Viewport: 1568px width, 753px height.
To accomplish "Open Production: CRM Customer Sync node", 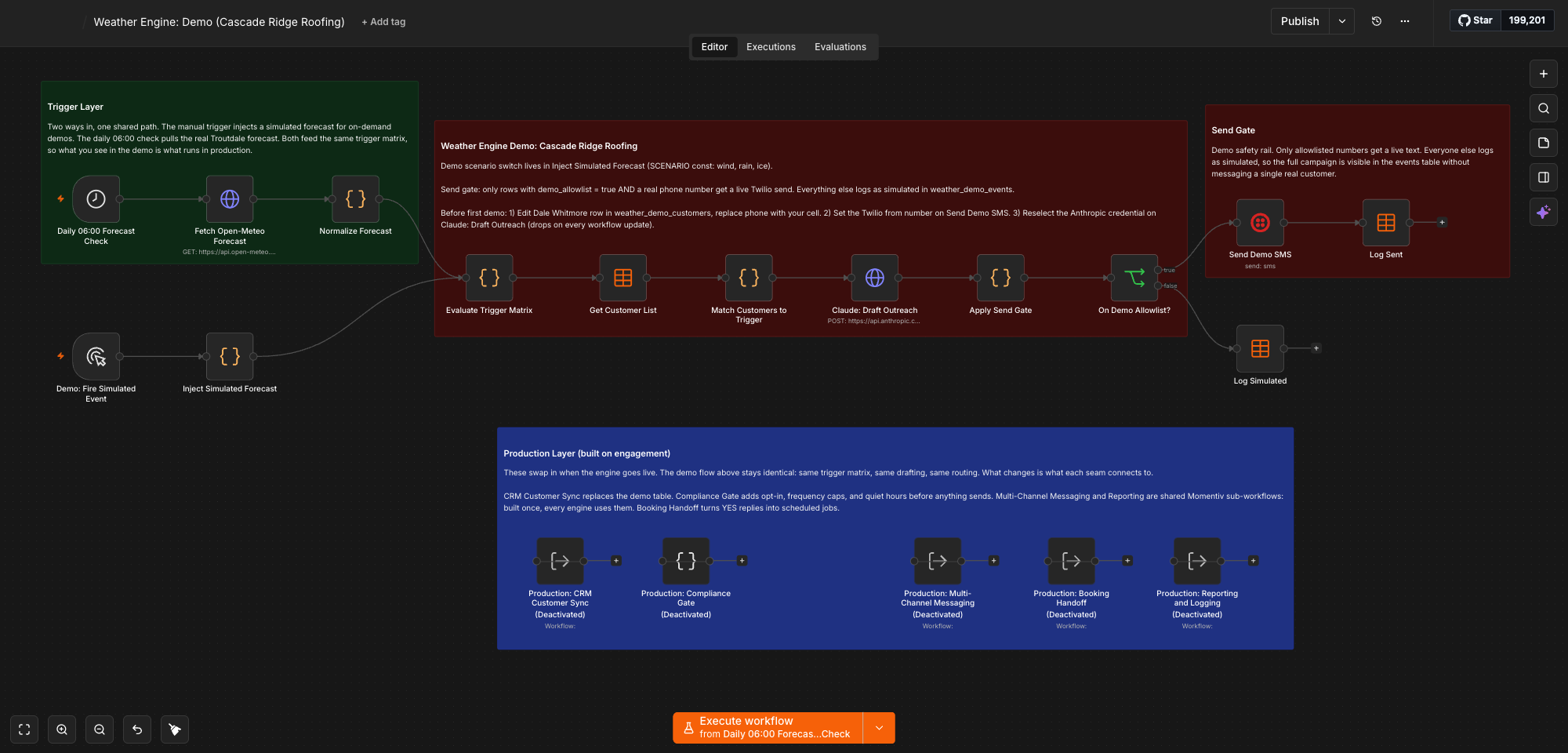I will (x=560, y=561).
